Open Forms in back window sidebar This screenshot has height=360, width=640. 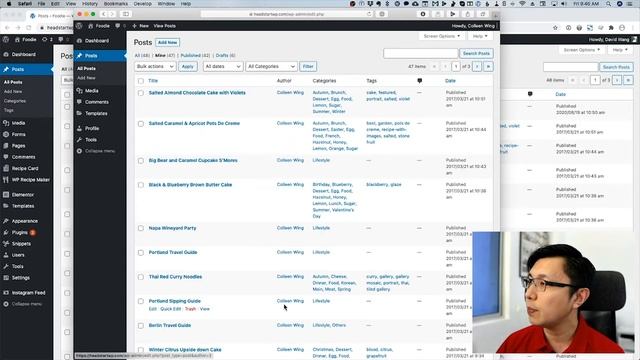pos(18,134)
